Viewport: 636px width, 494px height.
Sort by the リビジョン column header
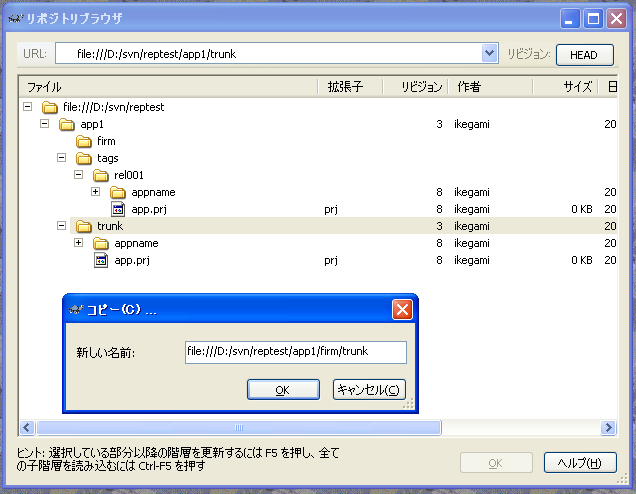pos(415,87)
